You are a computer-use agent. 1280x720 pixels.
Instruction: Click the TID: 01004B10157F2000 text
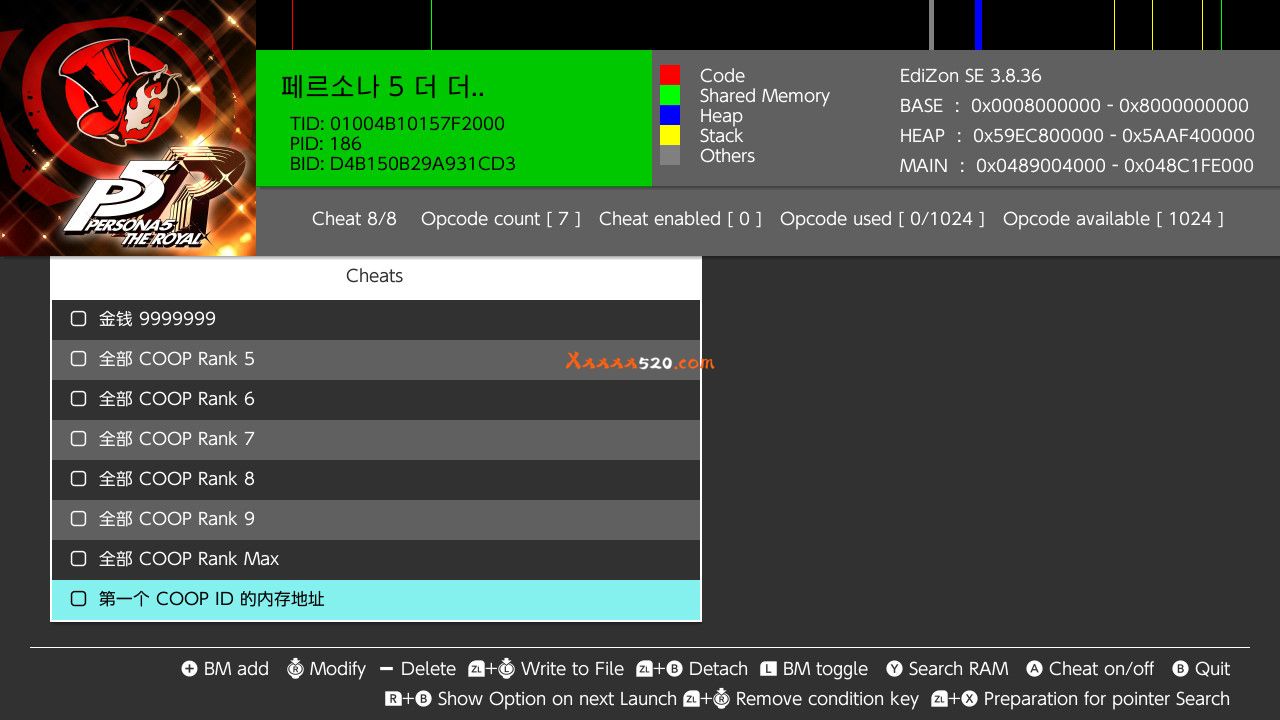pyautogui.click(x=397, y=124)
